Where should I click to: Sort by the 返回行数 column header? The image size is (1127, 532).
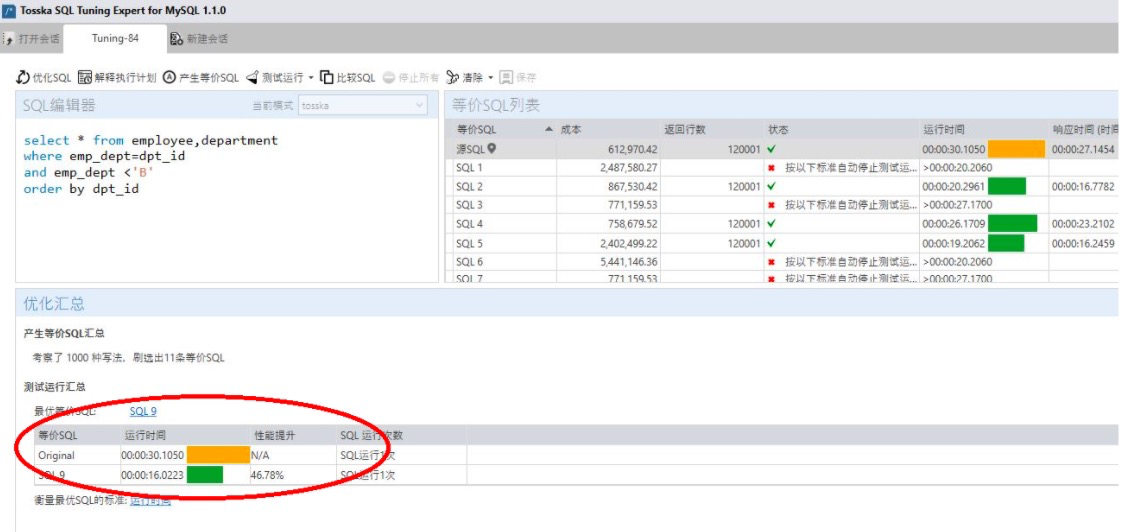tap(713, 130)
